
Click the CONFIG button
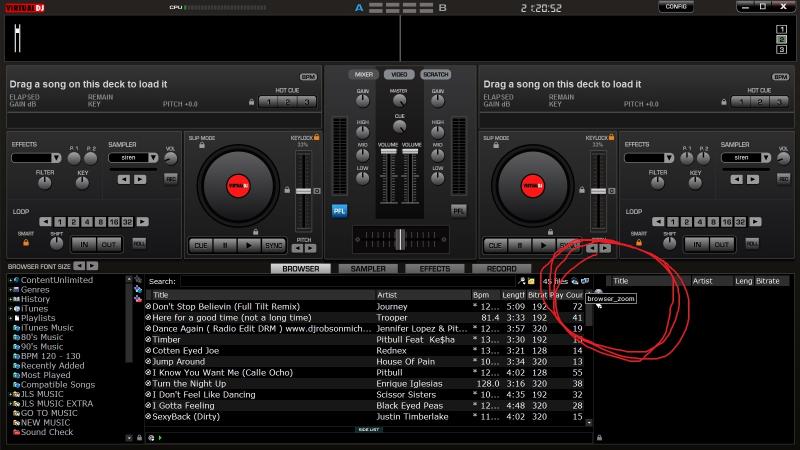tap(675, 7)
